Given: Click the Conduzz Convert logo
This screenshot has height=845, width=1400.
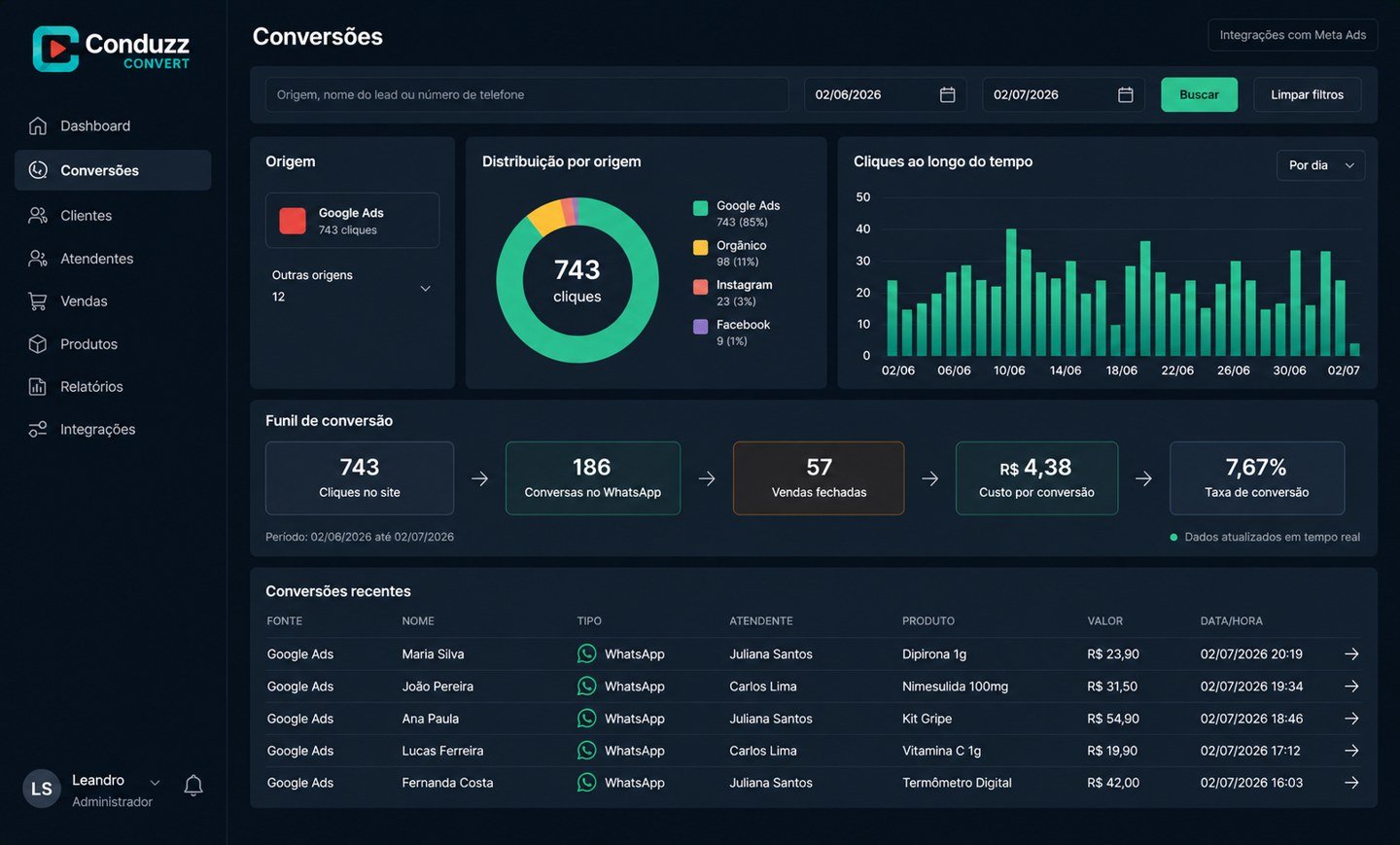Looking at the screenshot, I should [111, 49].
